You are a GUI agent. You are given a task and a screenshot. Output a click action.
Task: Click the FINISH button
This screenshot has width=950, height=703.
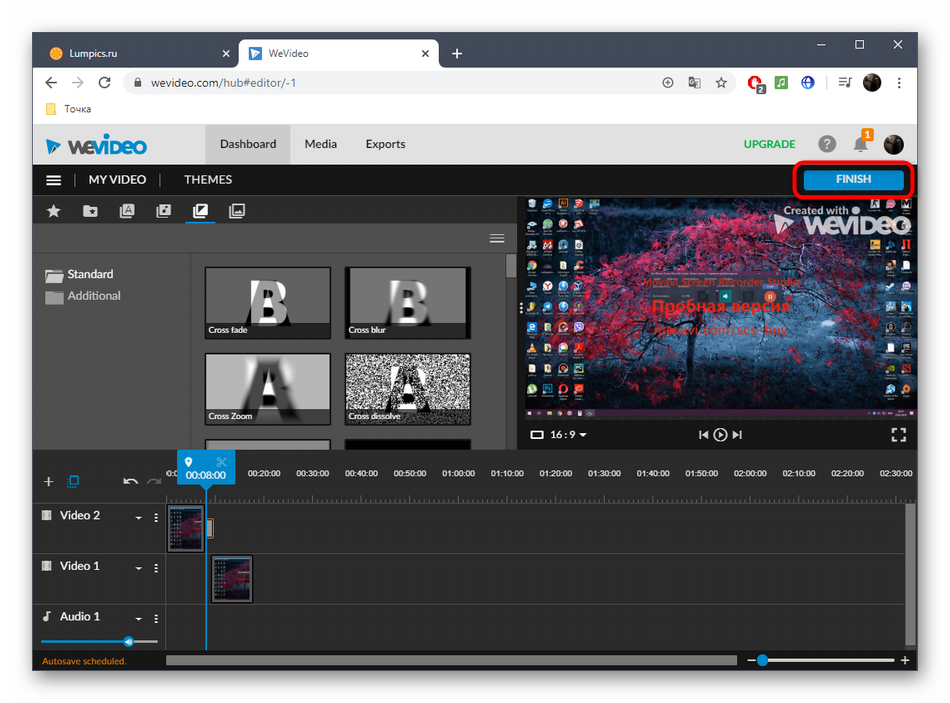tap(853, 180)
